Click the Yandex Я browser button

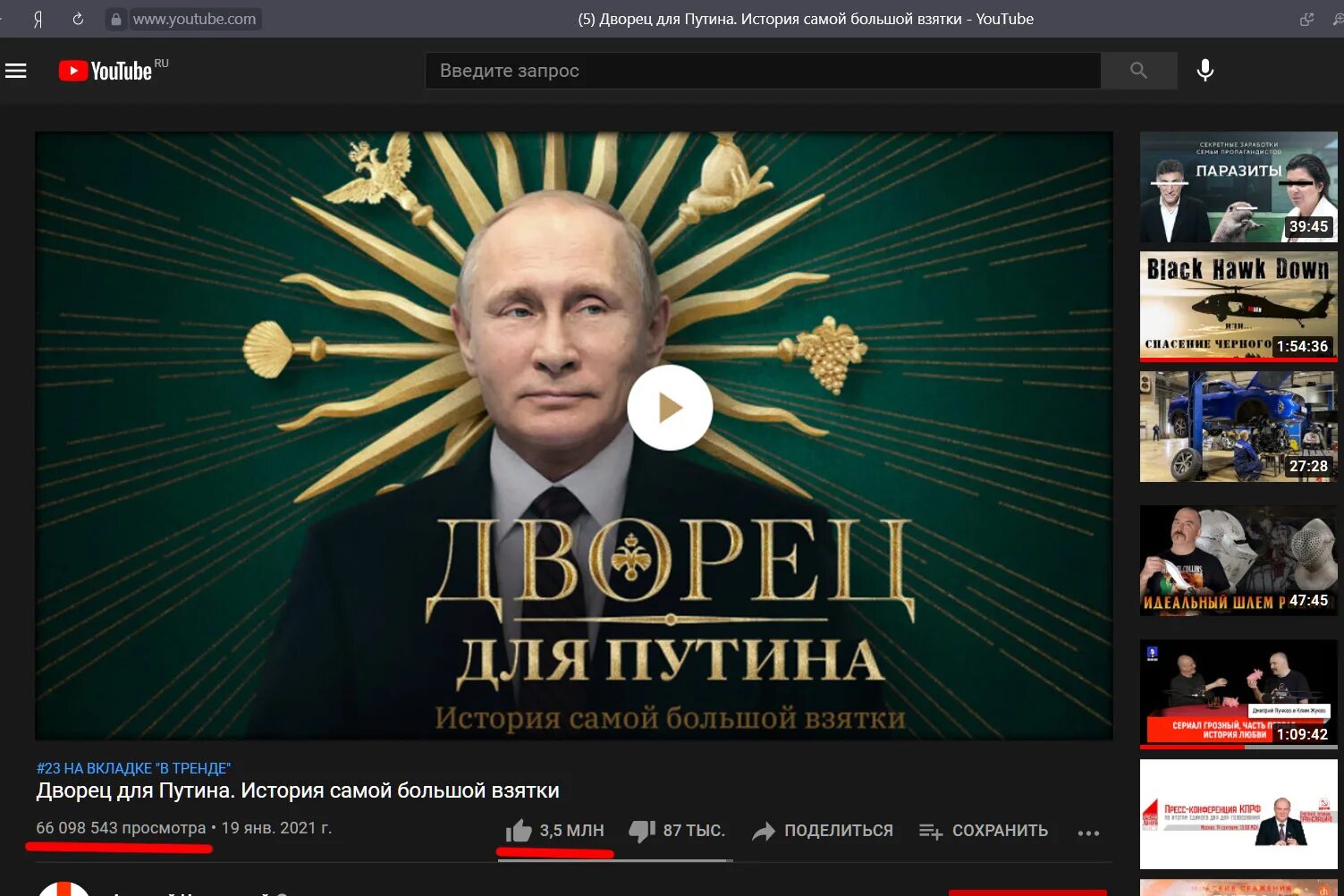(38, 19)
